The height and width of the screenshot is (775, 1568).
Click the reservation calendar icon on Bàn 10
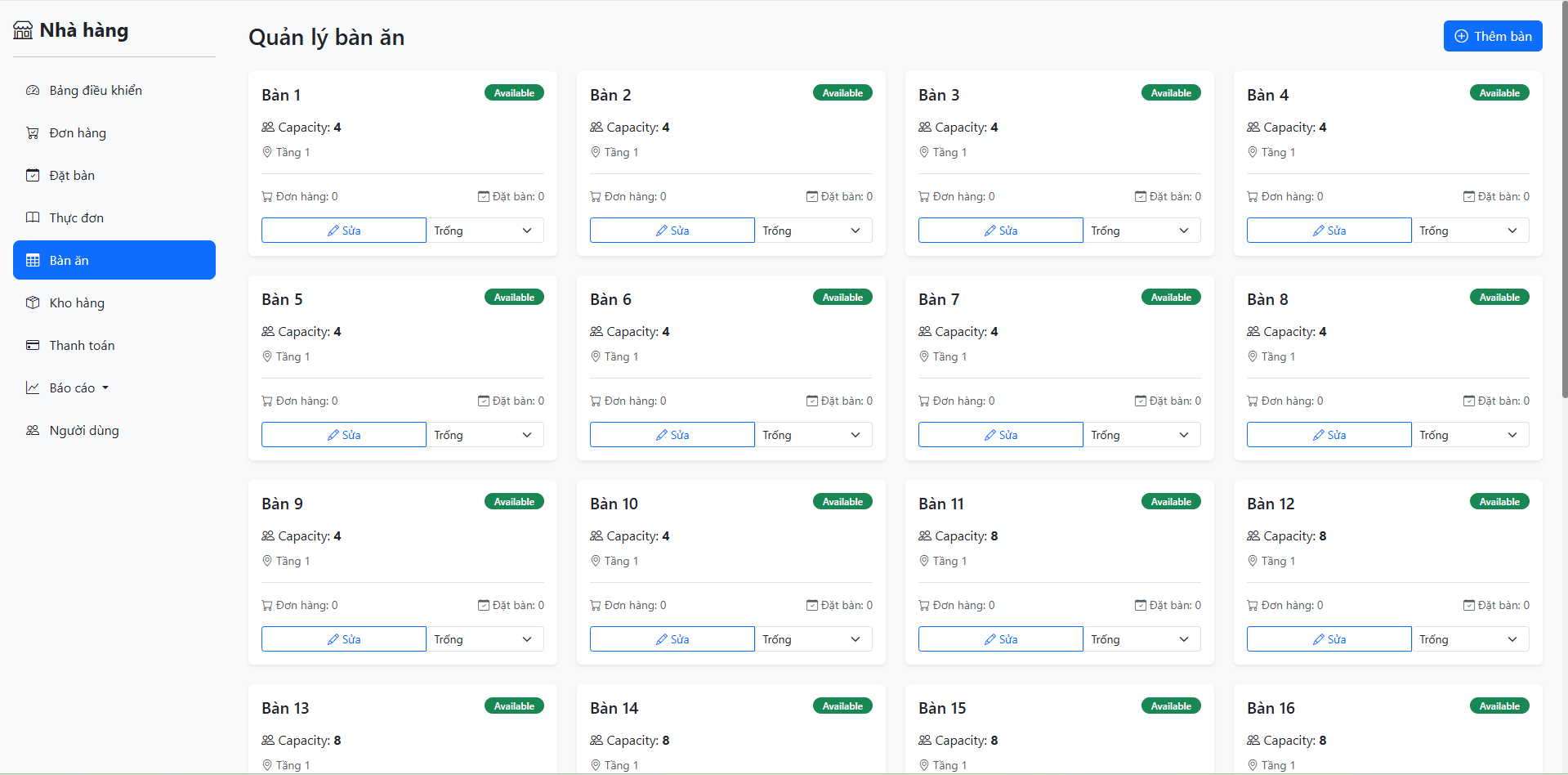click(812, 605)
